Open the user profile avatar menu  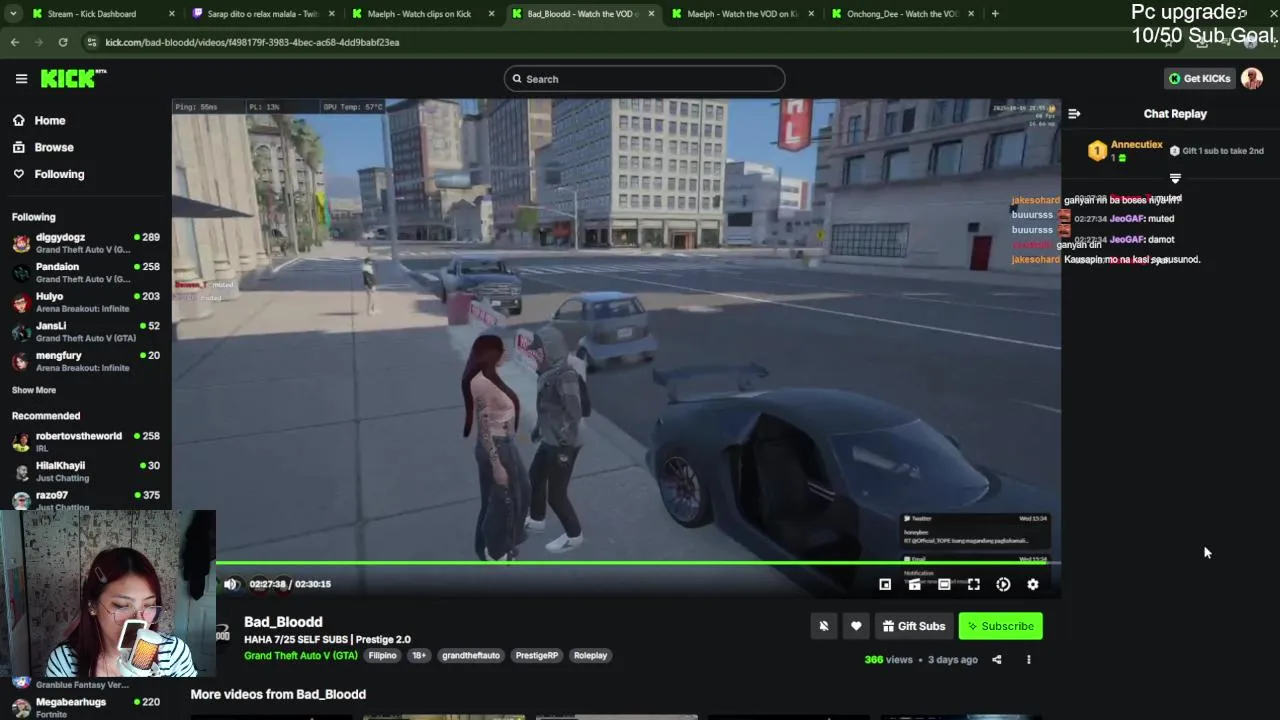(1251, 78)
